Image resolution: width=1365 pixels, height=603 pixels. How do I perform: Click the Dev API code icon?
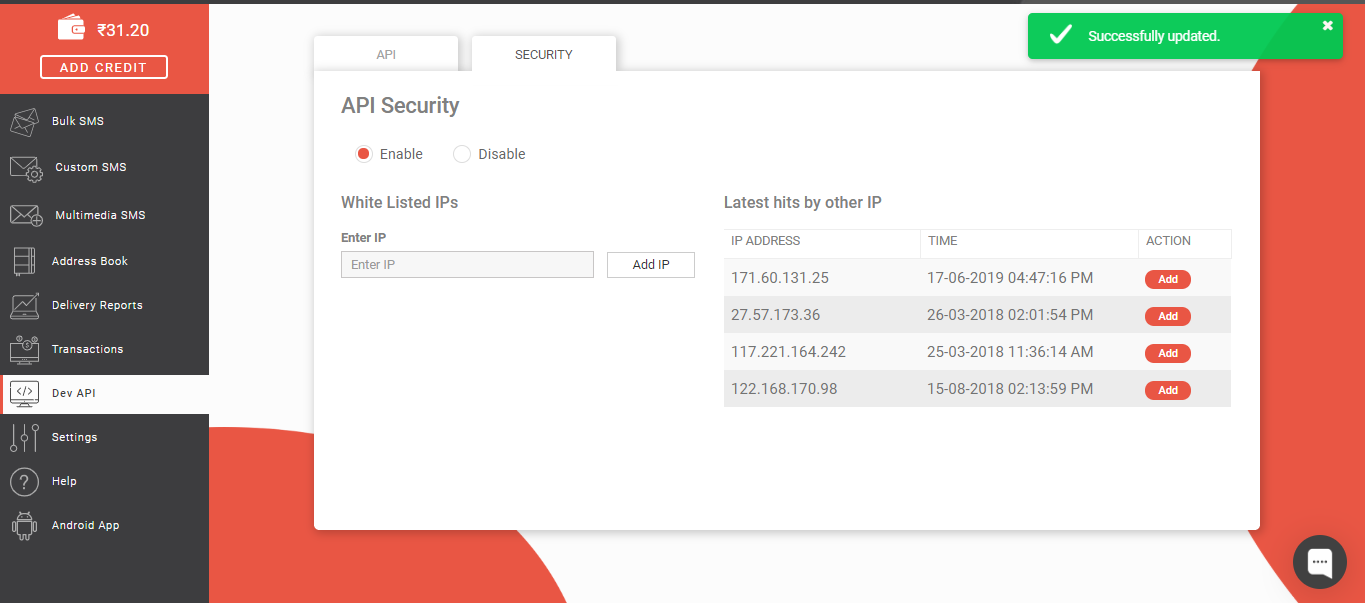(24, 393)
